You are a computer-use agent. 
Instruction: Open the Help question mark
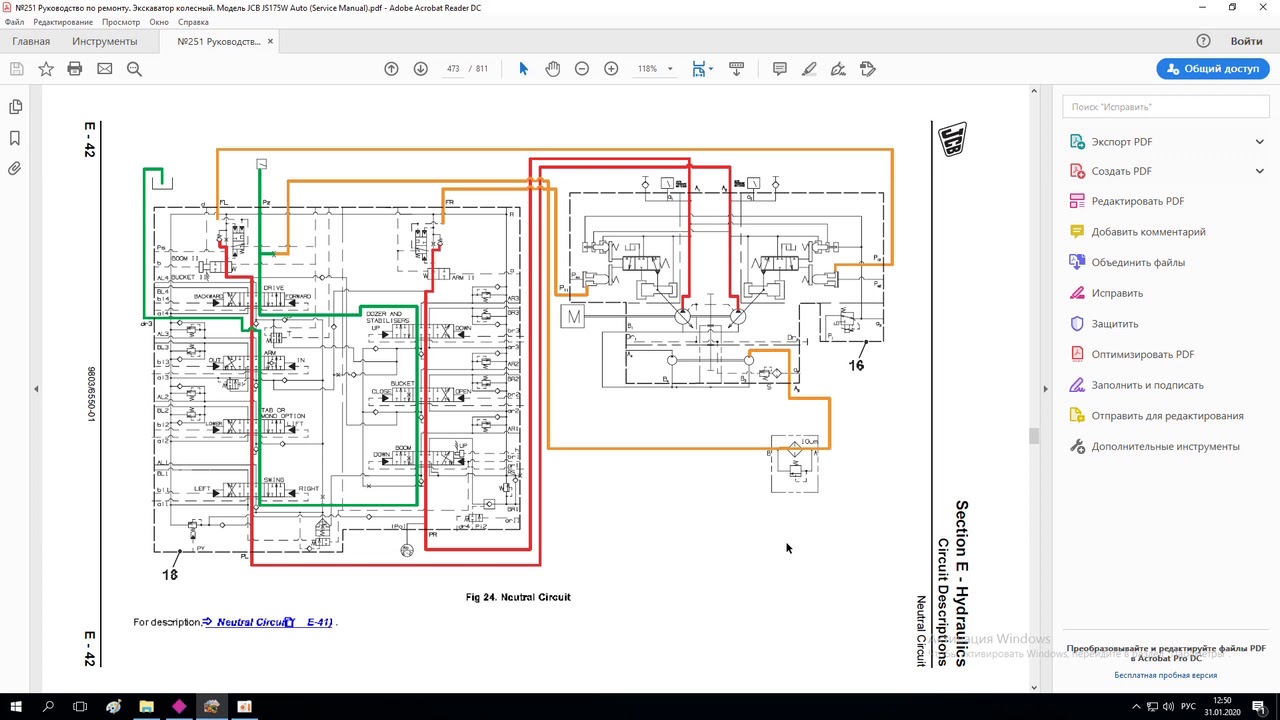pyautogui.click(x=1204, y=41)
